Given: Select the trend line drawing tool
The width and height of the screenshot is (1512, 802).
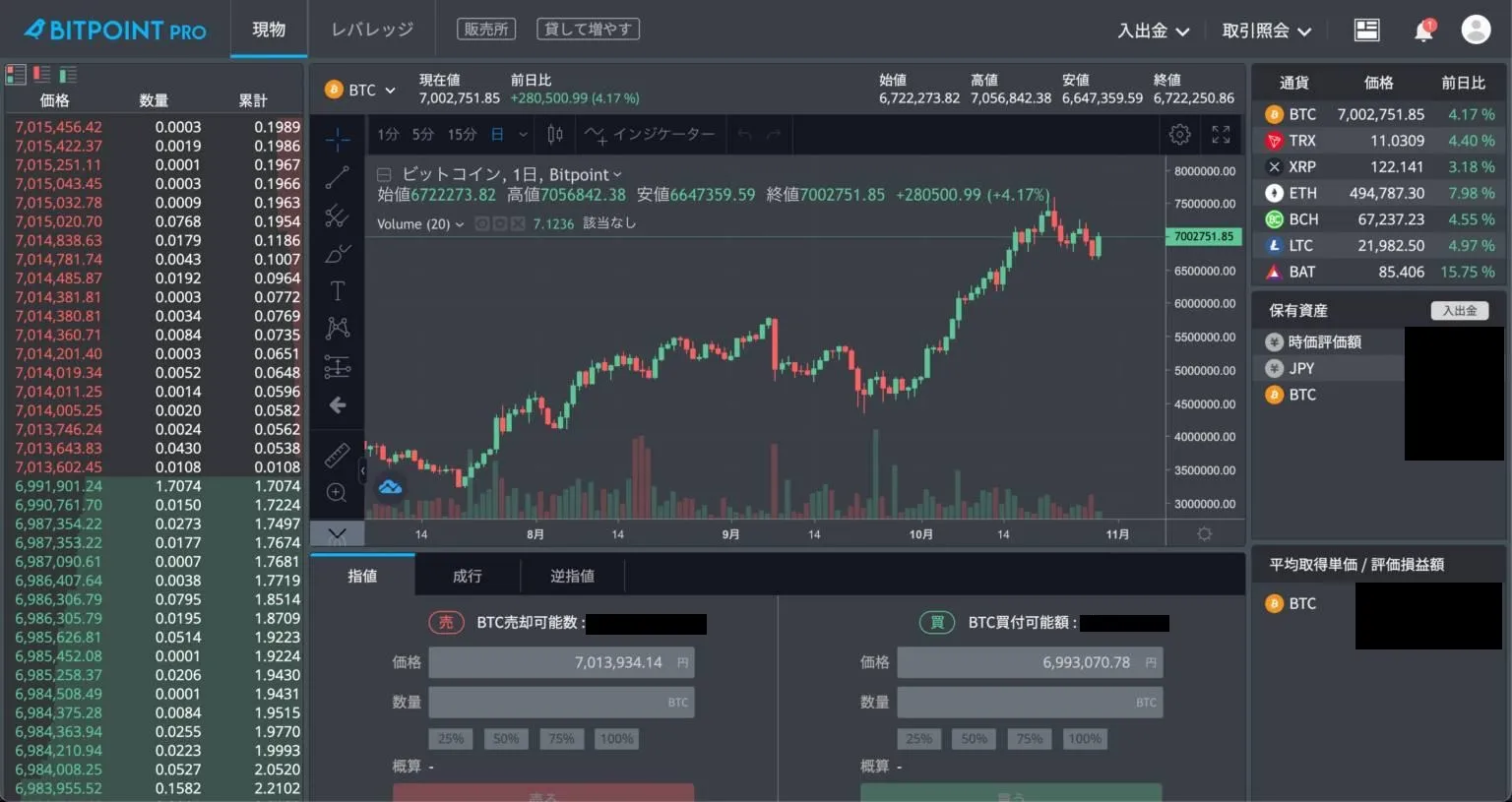Looking at the screenshot, I should (337, 177).
